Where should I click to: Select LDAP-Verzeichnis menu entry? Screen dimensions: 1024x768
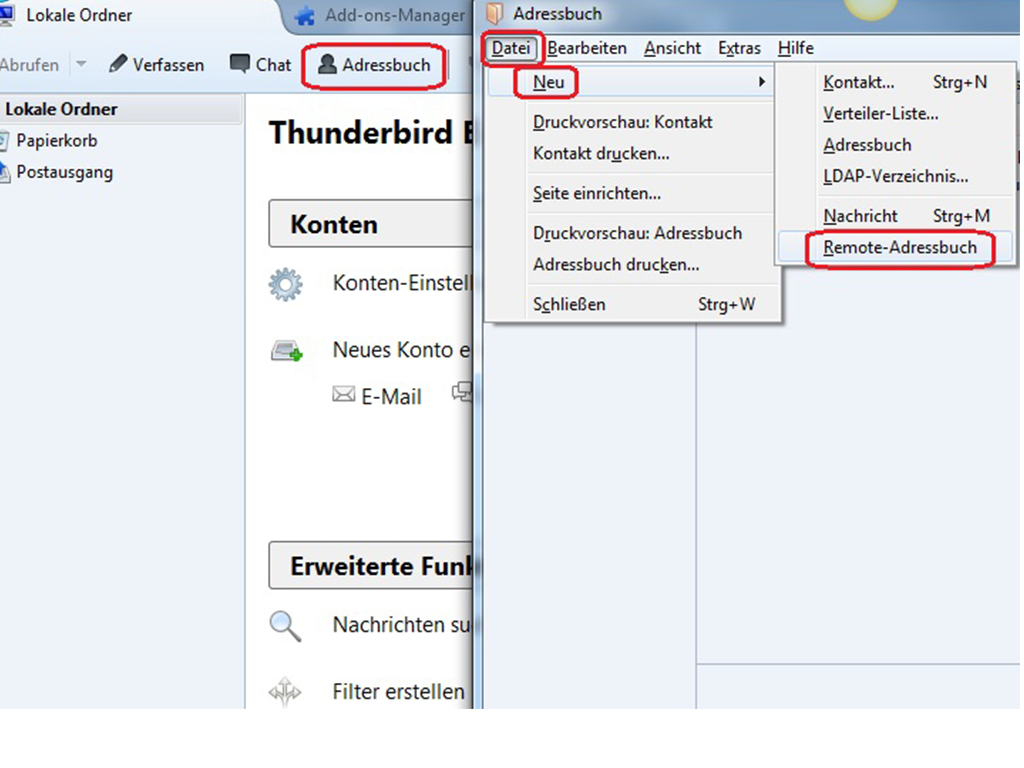(x=895, y=177)
